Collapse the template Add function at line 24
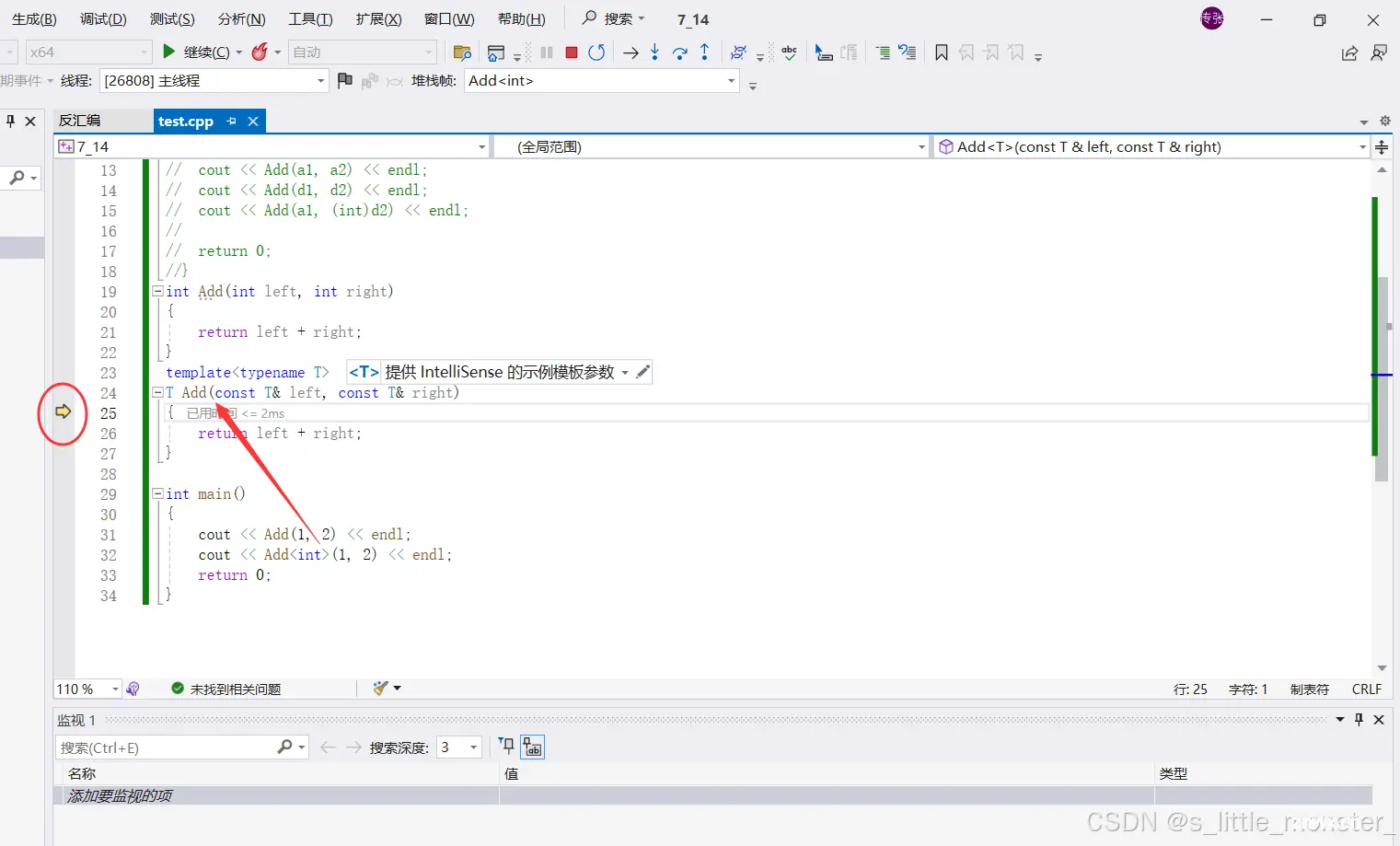This screenshot has width=1400, height=846. point(157,392)
